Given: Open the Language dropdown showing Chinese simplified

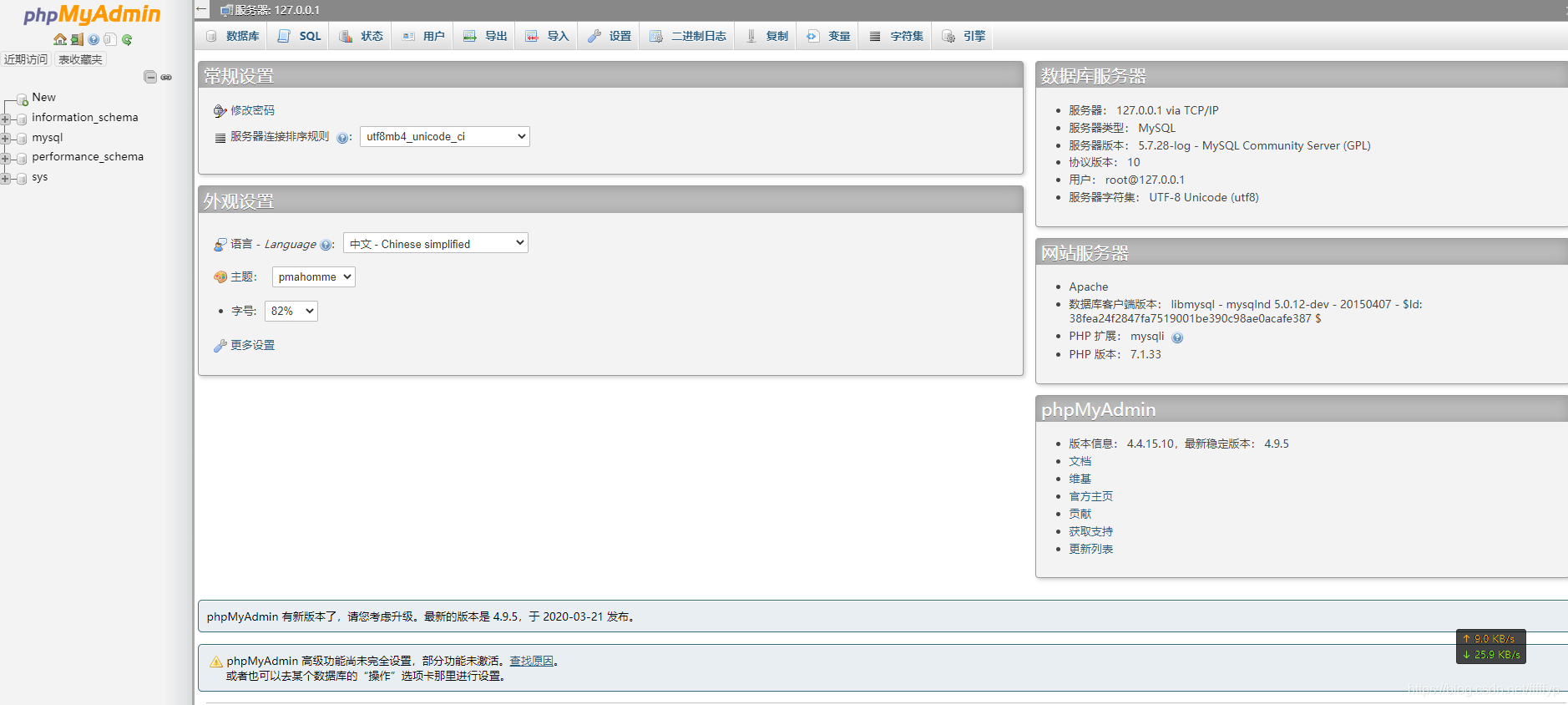Looking at the screenshot, I should [x=436, y=243].
